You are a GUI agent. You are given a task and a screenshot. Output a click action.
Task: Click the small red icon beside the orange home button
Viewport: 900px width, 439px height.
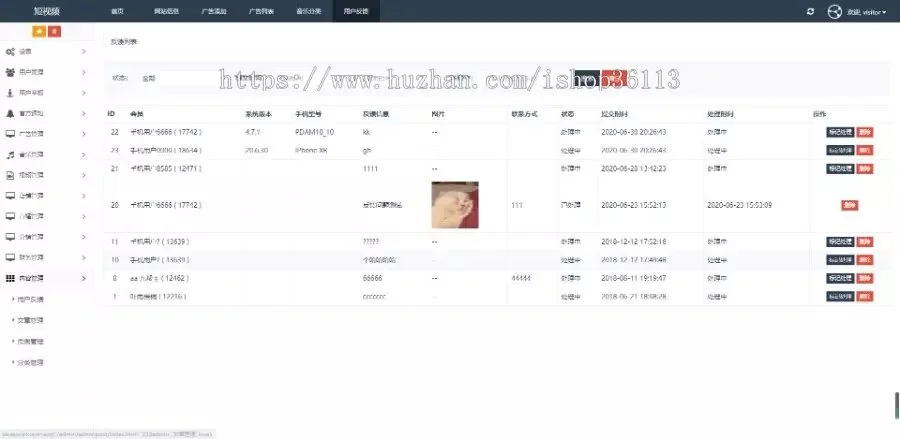coord(55,32)
